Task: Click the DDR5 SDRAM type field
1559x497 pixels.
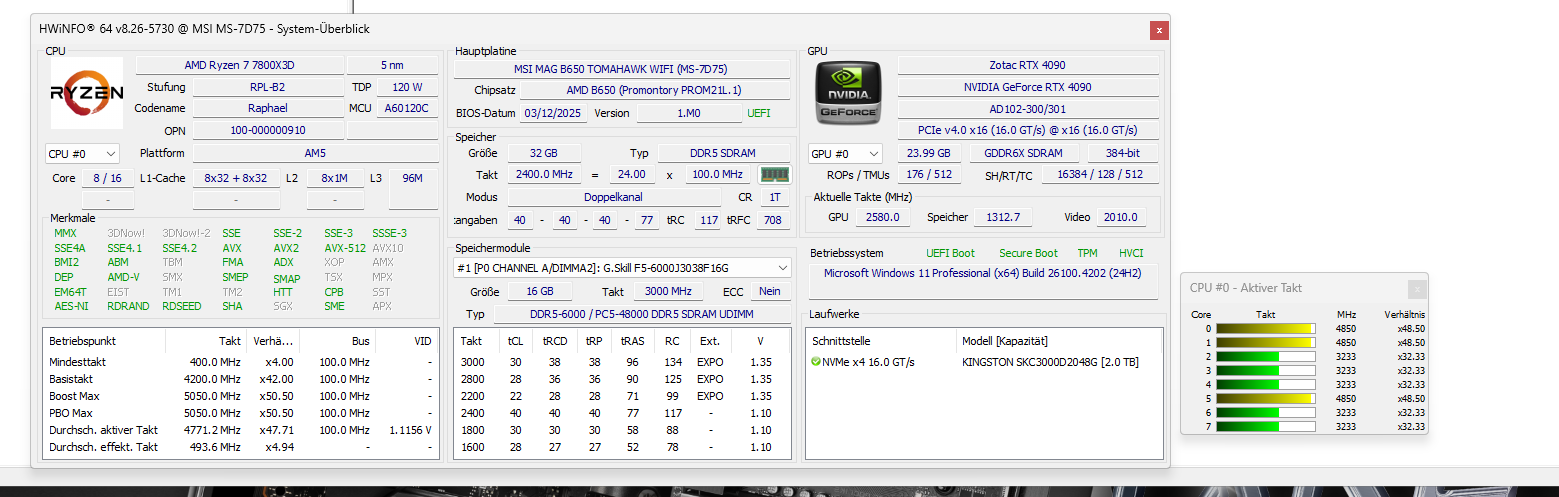Action: [x=723, y=153]
